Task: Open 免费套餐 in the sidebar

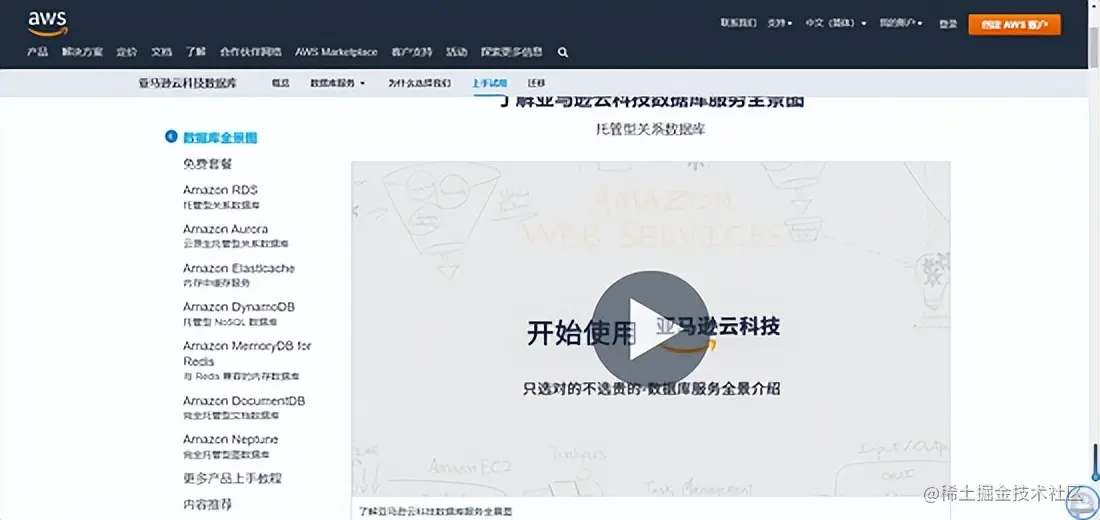Action: [x=208, y=164]
